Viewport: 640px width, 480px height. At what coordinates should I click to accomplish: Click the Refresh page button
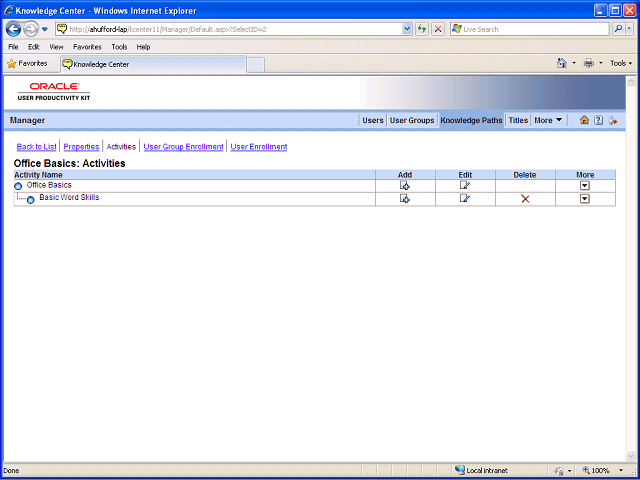[422, 29]
